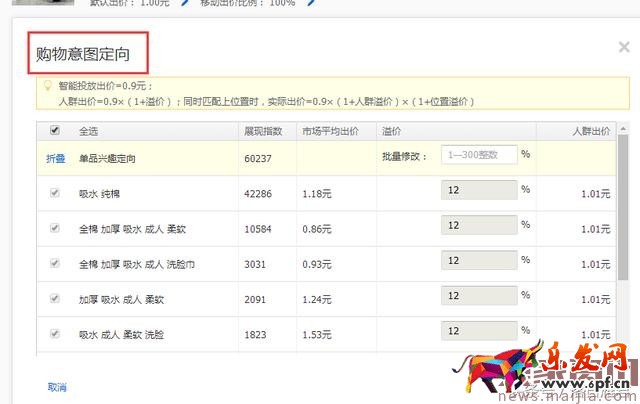Click premium input for 吸水 成人 柔软 洗脸

pyautogui.click(x=479, y=331)
